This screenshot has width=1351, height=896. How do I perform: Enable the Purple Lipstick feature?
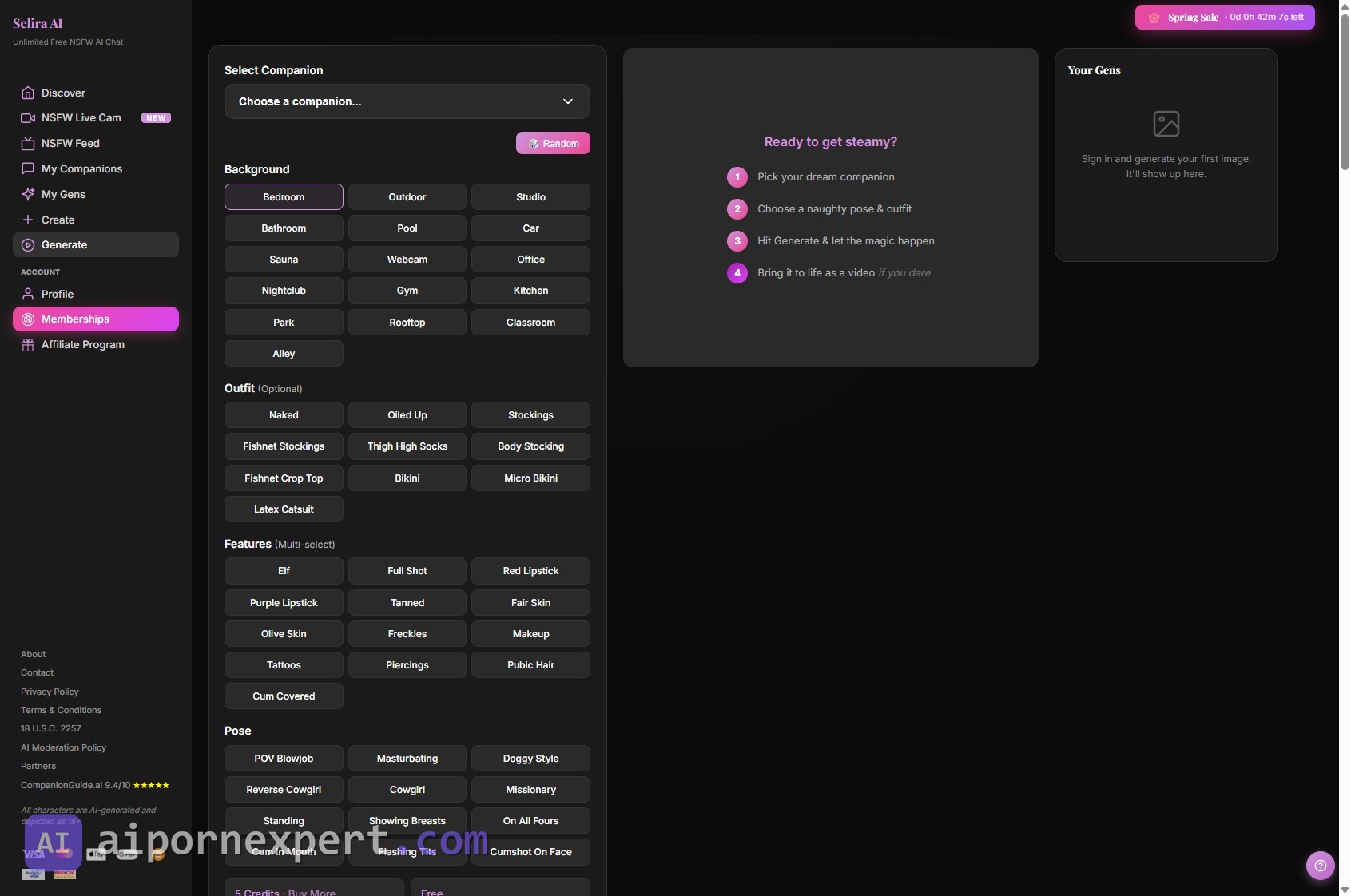284,603
